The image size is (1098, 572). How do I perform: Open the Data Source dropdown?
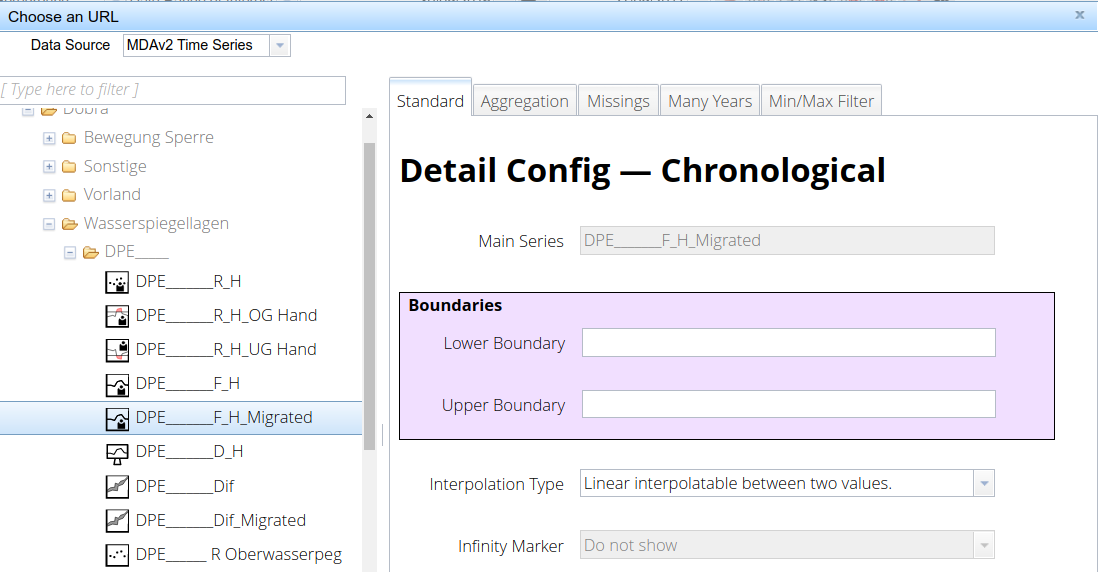pyautogui.click(x=280, y=45)
